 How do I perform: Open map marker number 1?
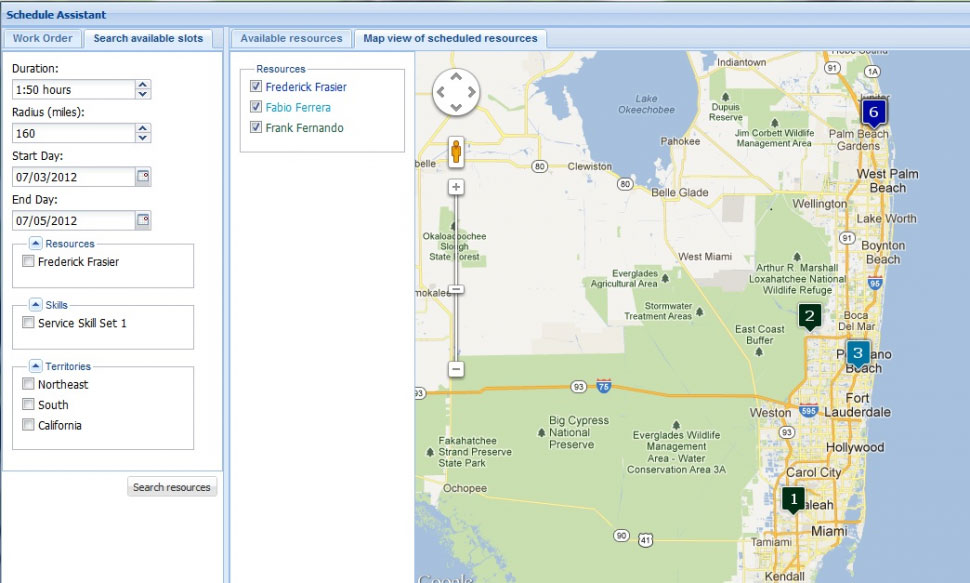click(x=794, y=500)
